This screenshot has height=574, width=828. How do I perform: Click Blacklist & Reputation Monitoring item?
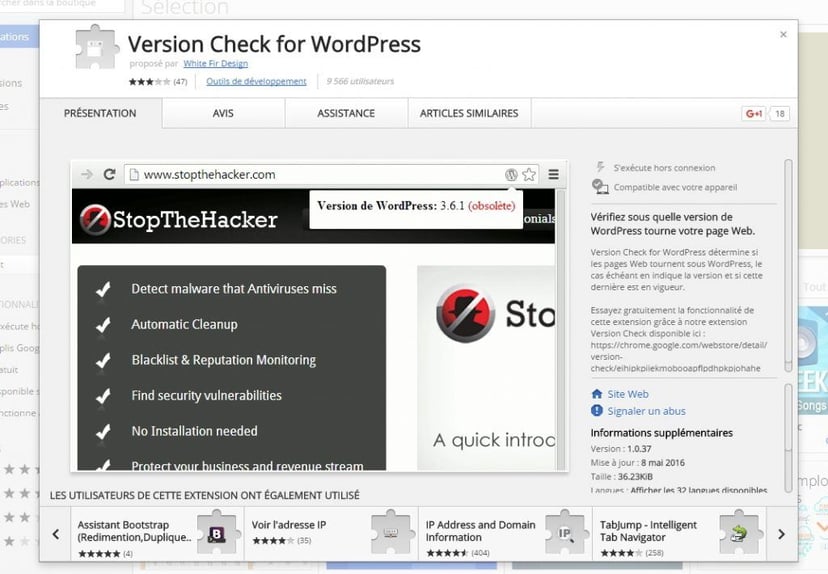(x=224, y=360)
